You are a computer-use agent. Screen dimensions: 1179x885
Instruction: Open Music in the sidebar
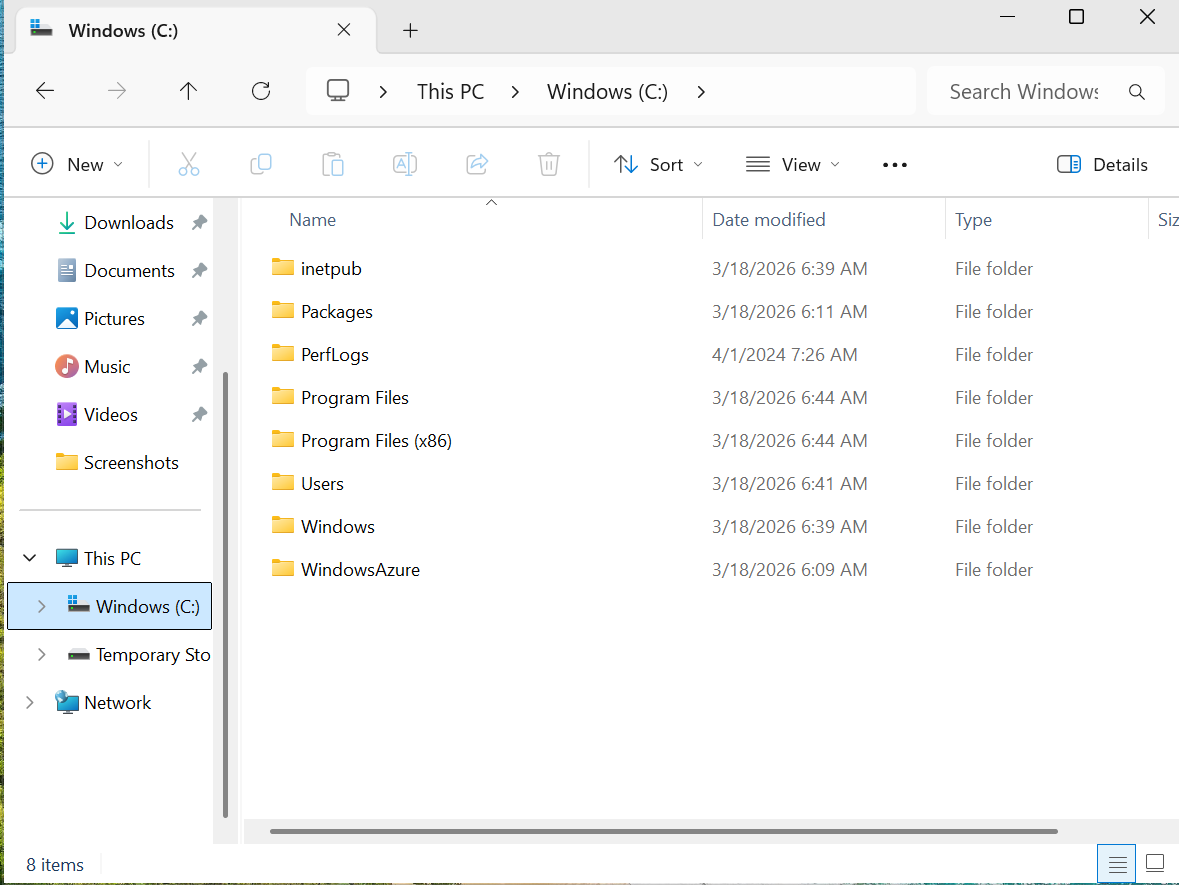point(108,367)
